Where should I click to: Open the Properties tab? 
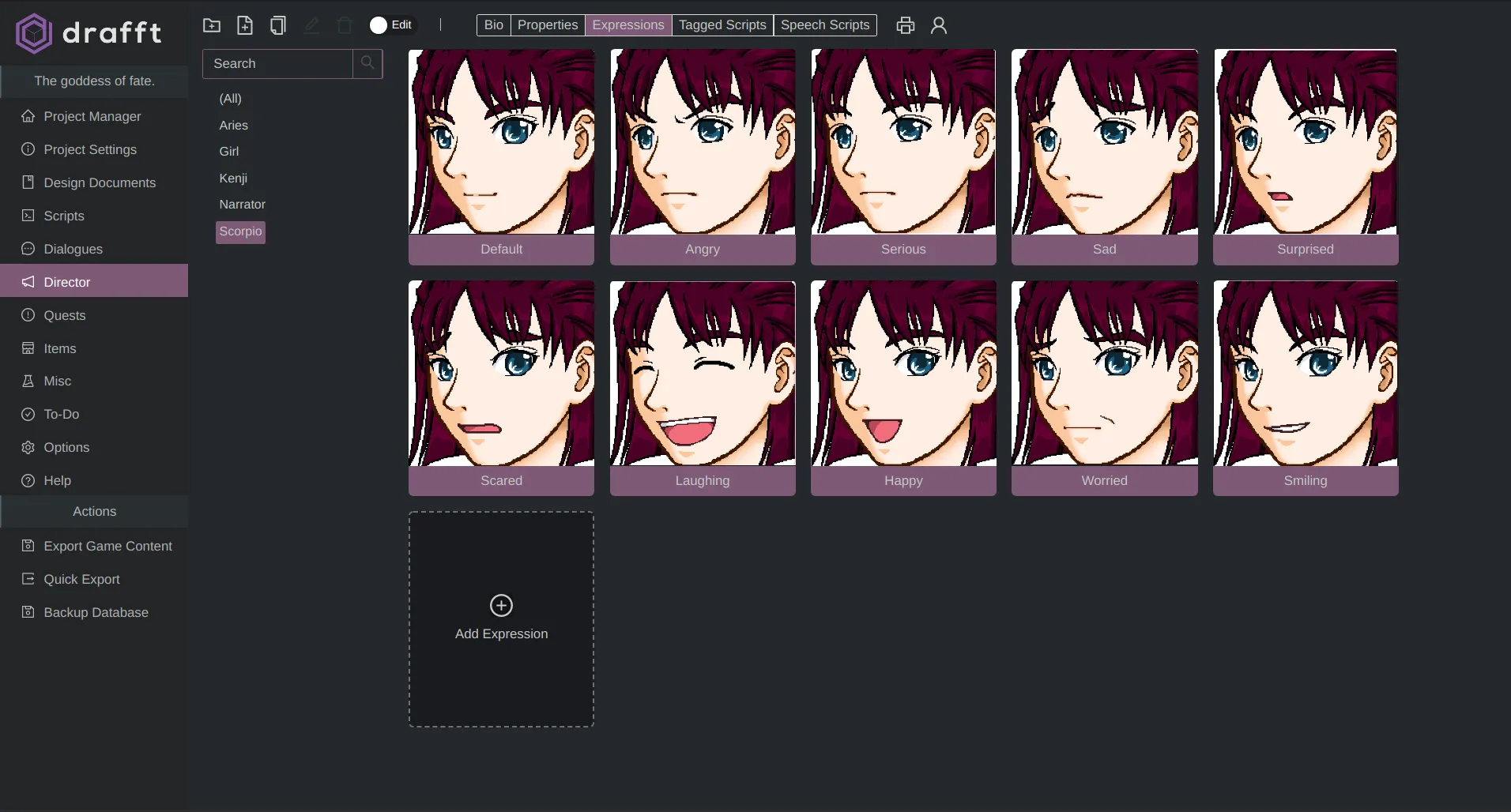548,25
